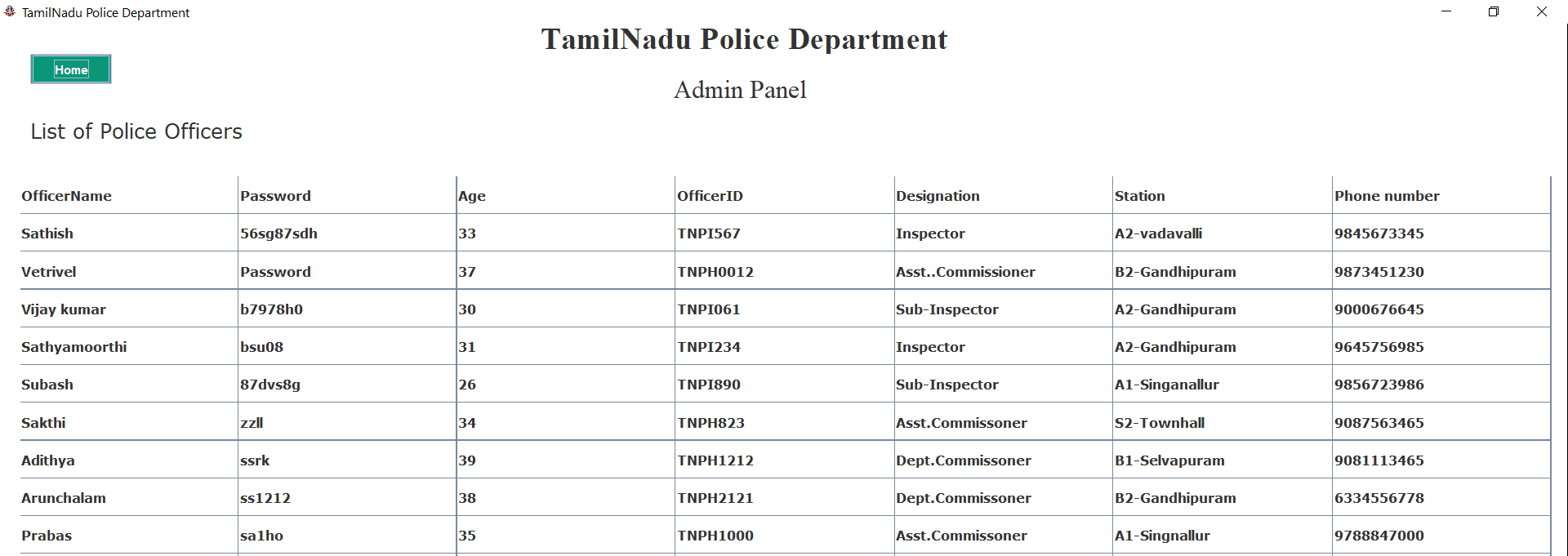Click Vetrivel's OfficerID cell TNPH0012
This screenshot has width=1568, height=556.
click(715, 272)
